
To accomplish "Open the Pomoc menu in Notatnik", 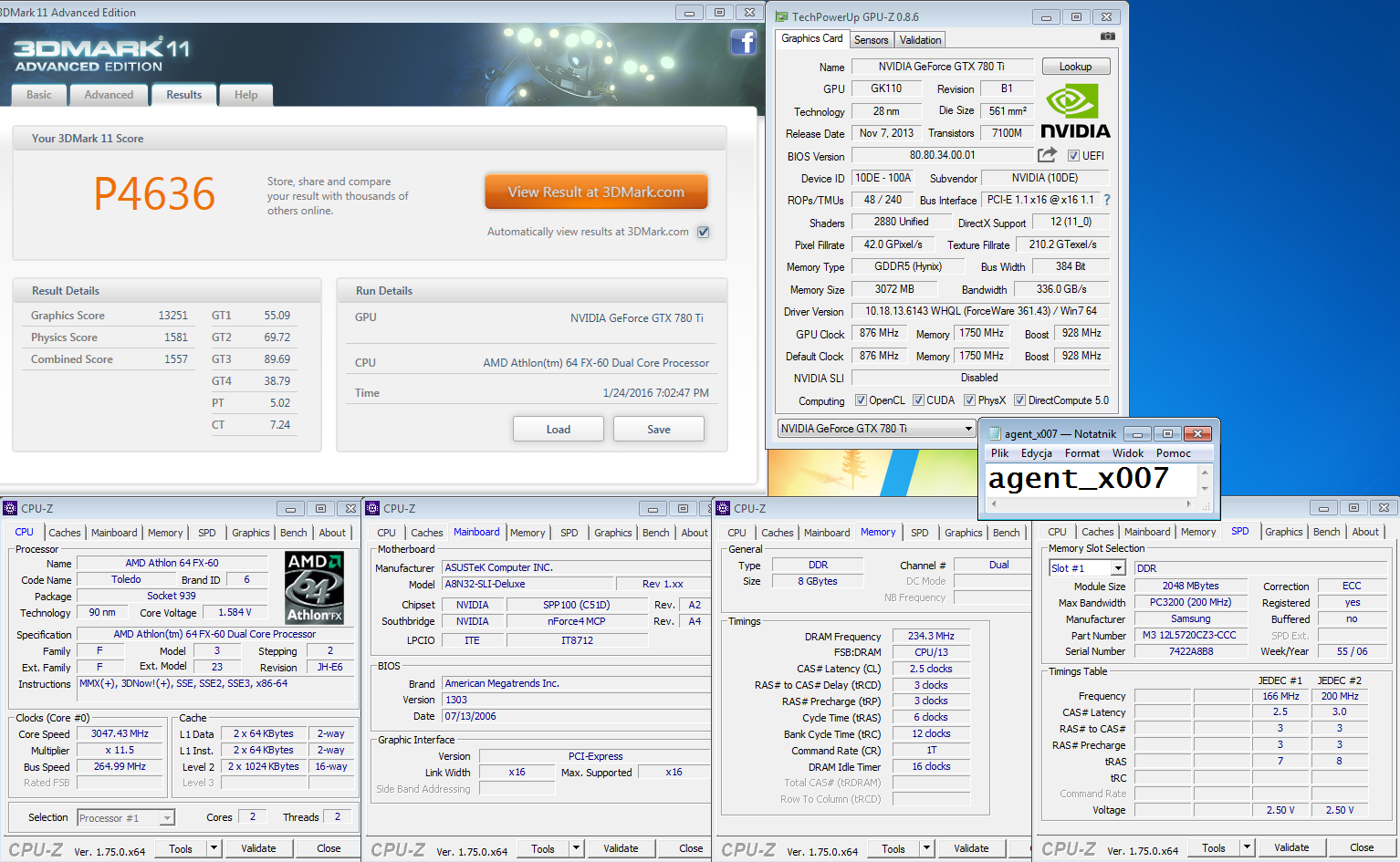I will coord(1174,453).
